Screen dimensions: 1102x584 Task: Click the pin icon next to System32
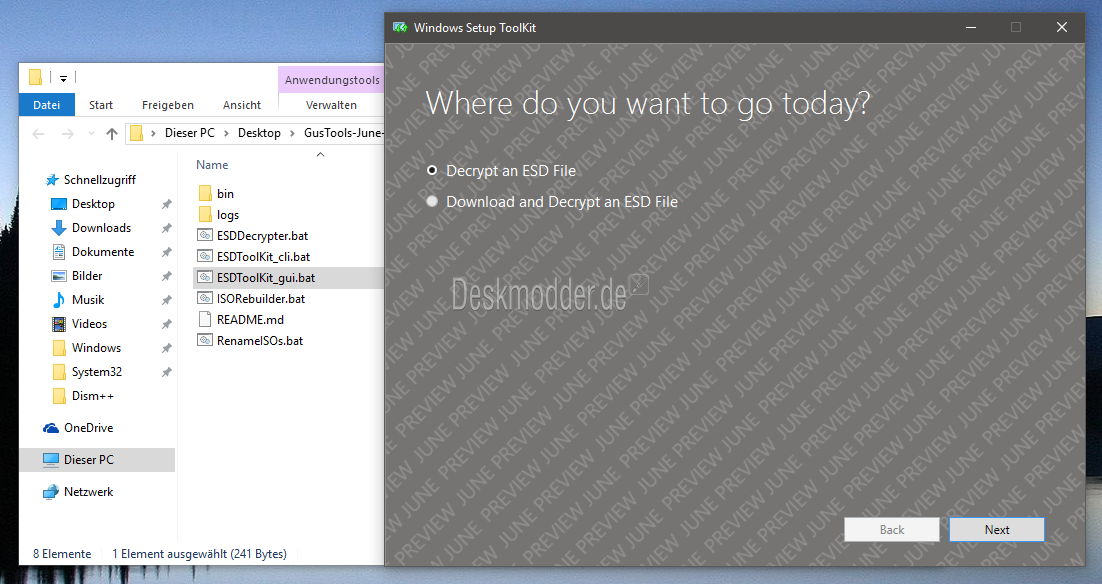167,372
